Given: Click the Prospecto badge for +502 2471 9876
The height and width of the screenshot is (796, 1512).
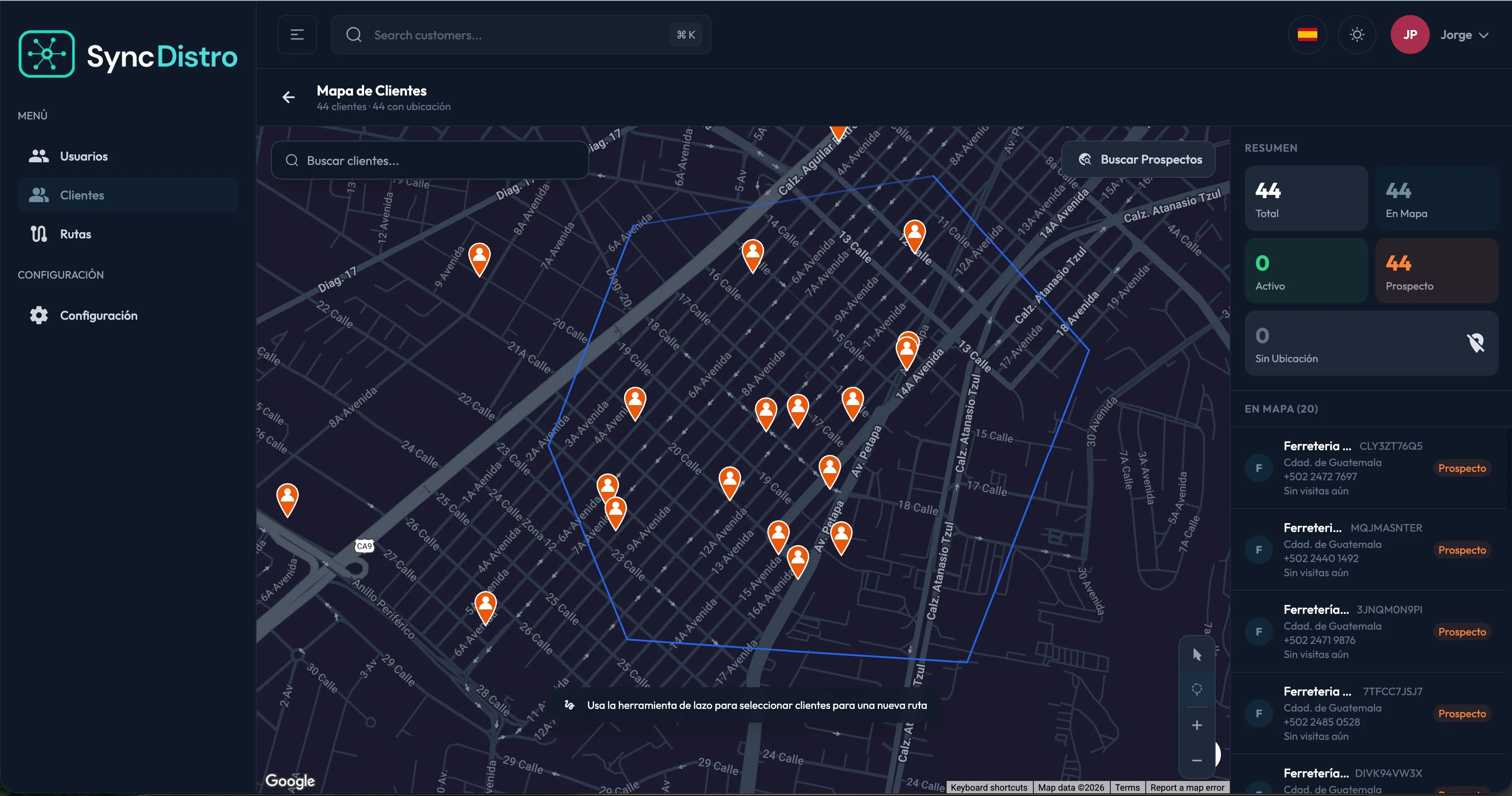Looking at the screenshot, I should (1462, 632).
